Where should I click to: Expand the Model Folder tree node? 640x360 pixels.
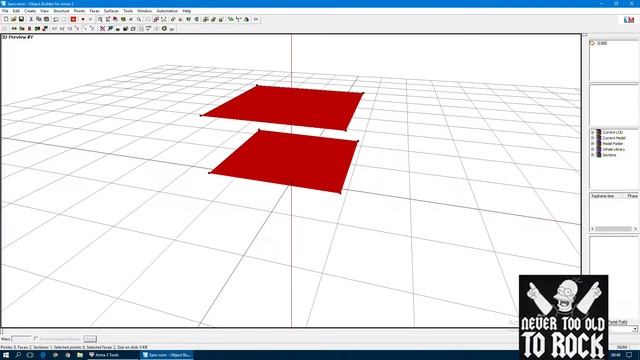pyautogui.click(x=593, y=144)
